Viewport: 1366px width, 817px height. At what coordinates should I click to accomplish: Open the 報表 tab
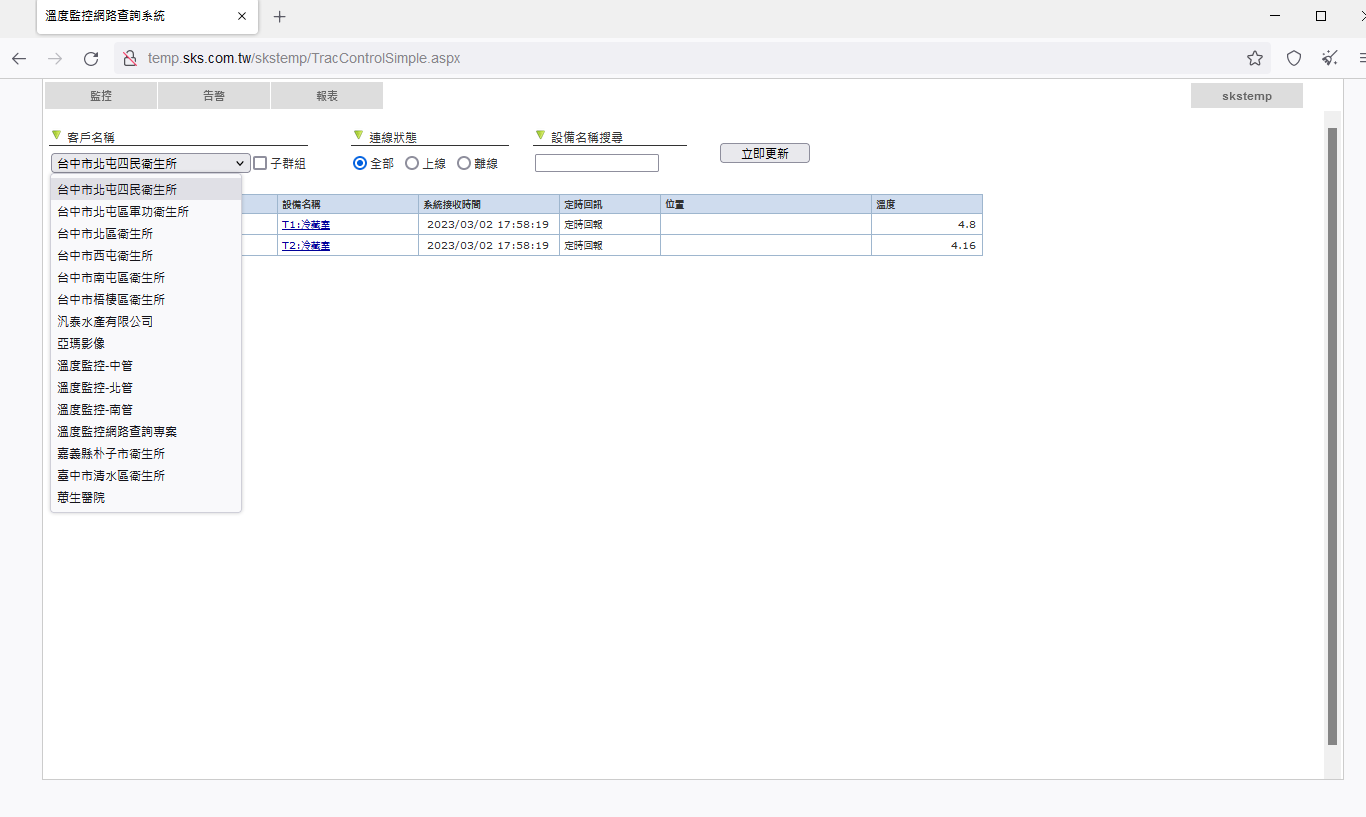(327, 96)
